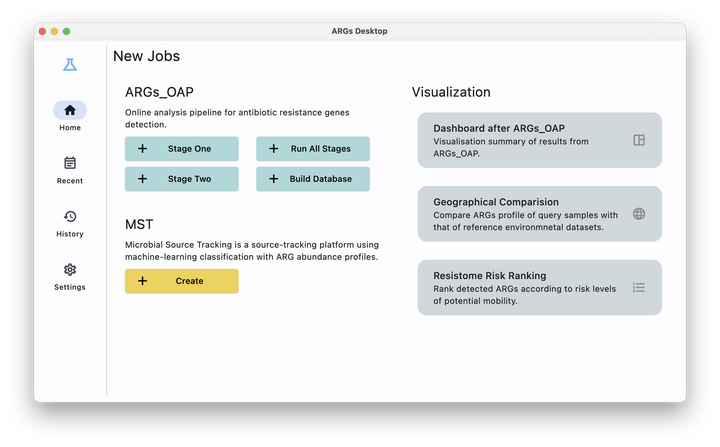This screenshot has width=720, height=447.
Task: Start a Stage Two job
Action: click(x=189, y=179)
